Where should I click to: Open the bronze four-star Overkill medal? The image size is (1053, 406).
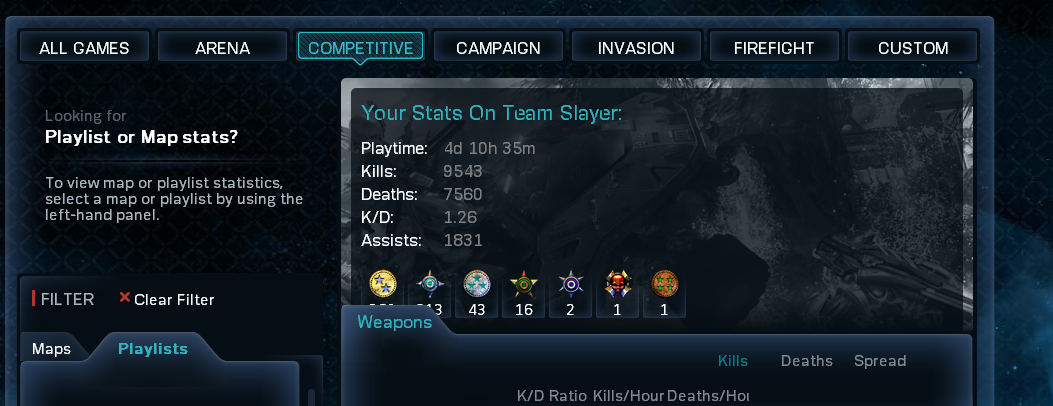pos(665,284)
